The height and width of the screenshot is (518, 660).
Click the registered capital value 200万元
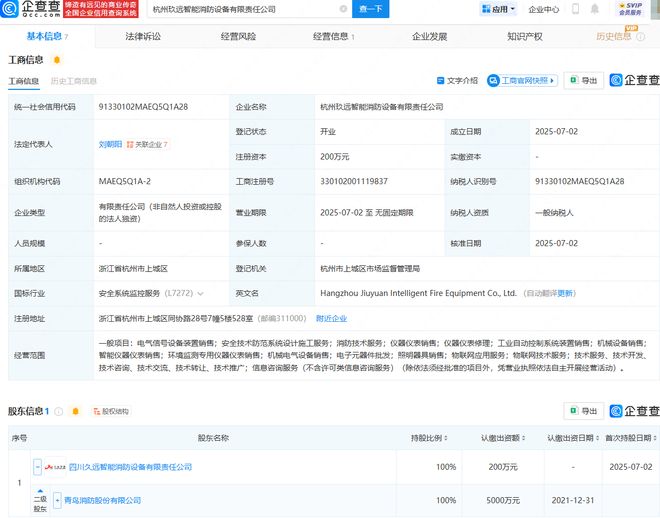(x=335, y=157)
